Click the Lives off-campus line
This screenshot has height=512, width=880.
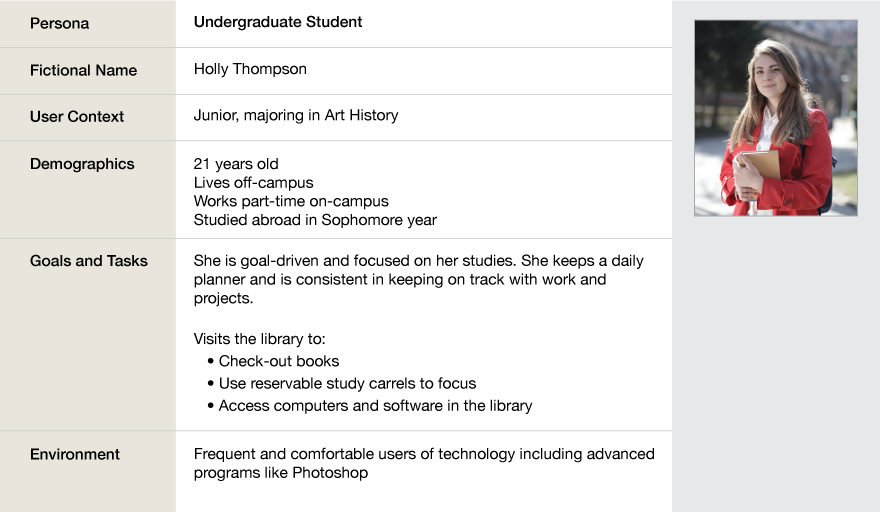pyautogui.click(x=254, y=183)
